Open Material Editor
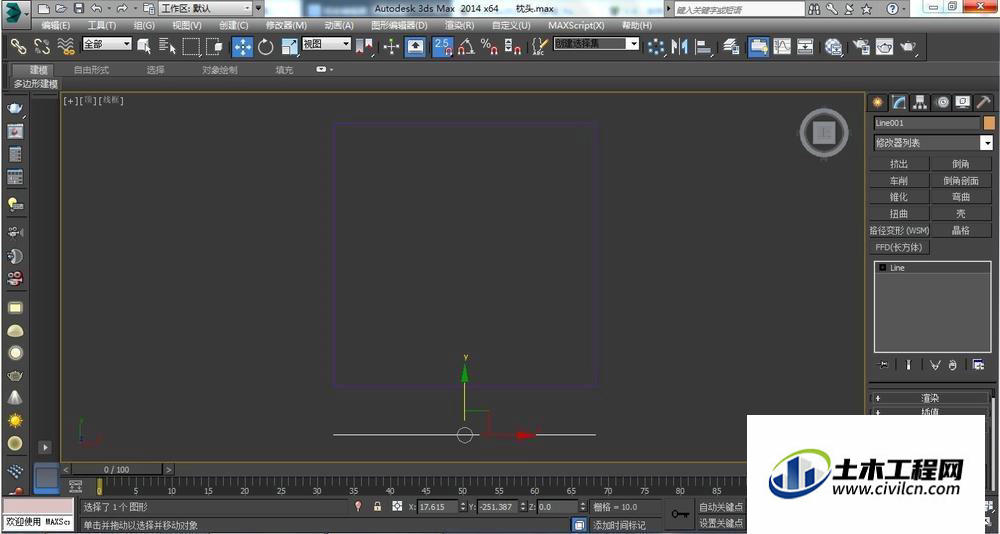The height and width of the screenshot is (534, 1000). (833, 47)
